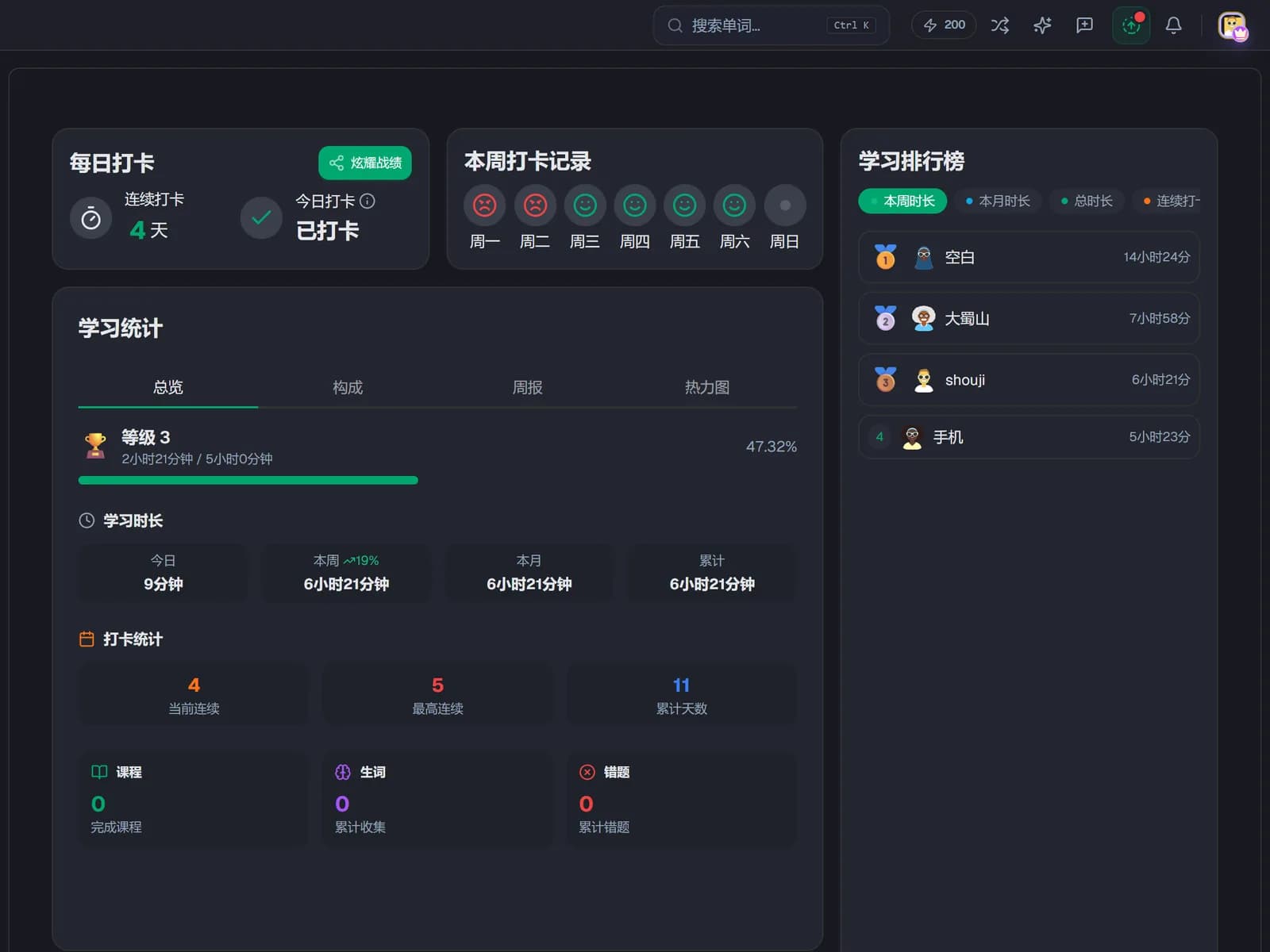Select the 总时长 ranking filter
This screenshot has width=1270, height=952.
(x=1087, y=201)
